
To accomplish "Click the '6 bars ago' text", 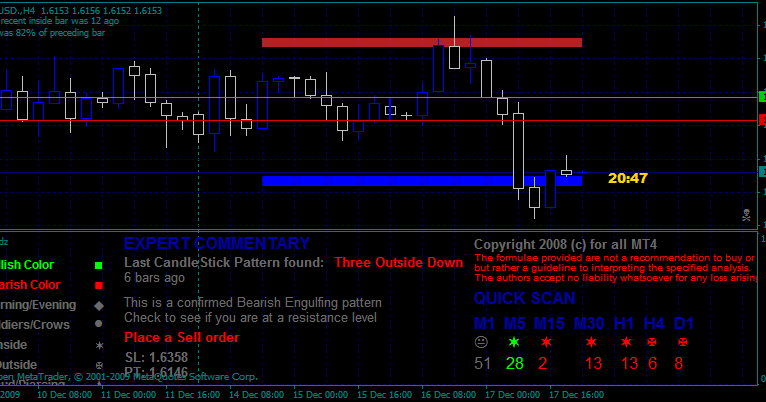I will (154, 278).
